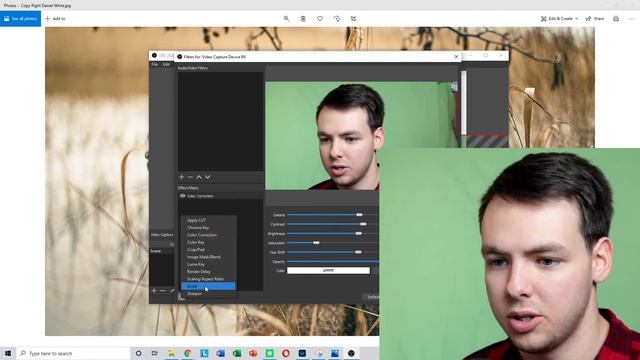Choose Chroma Key from filter menu

coord(209,228)
